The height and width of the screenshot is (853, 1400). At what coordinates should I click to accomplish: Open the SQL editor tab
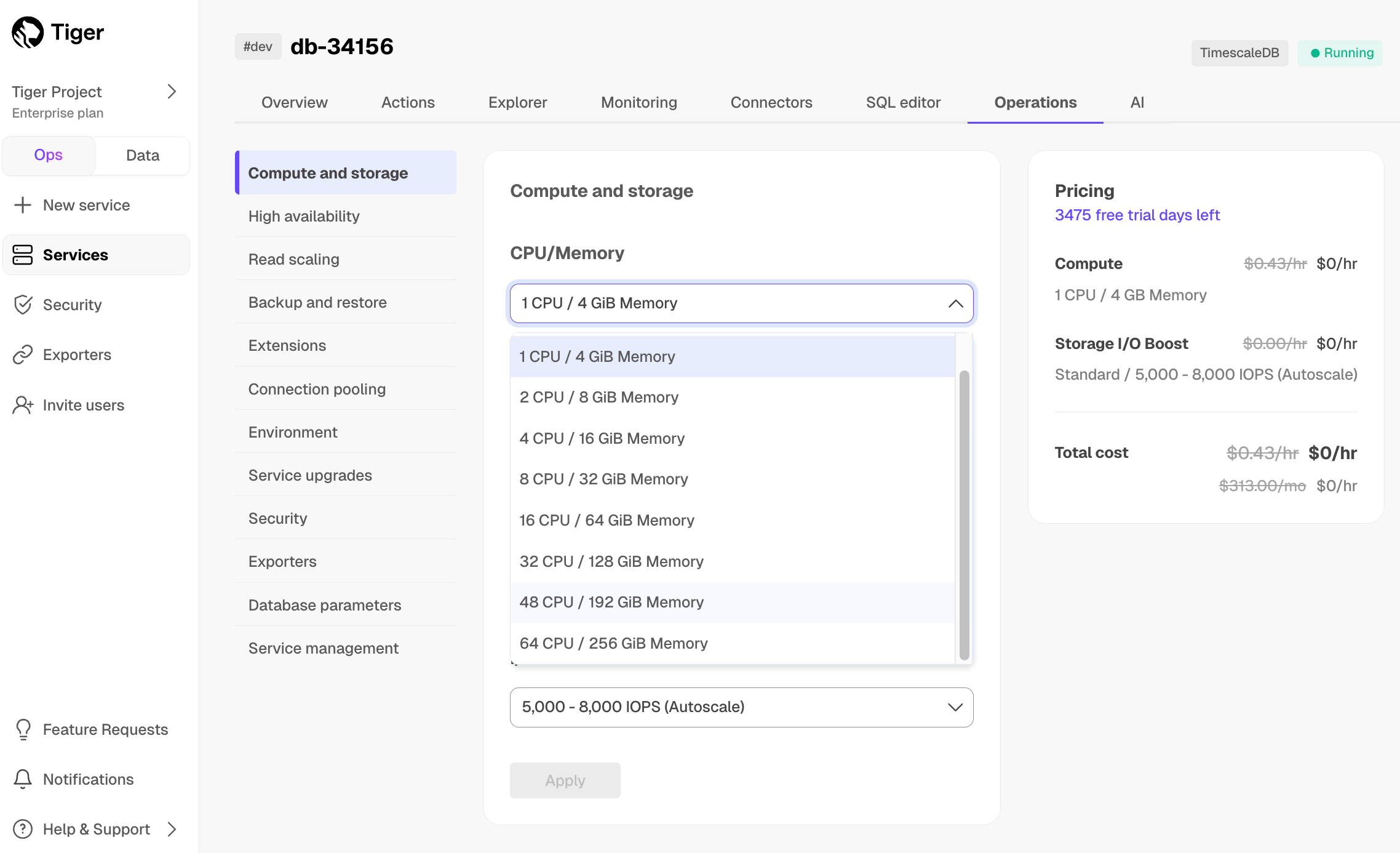tap(903, 102)
